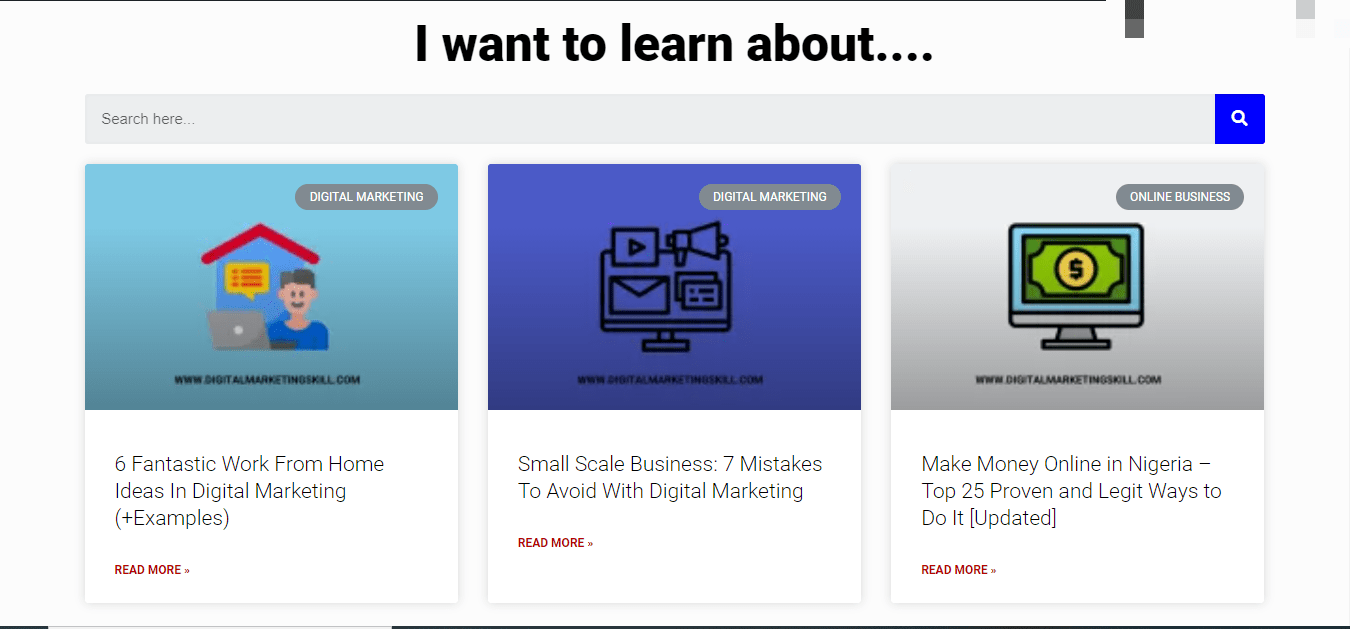
Task: Click Read More under Small Scale Business article
Action: pyautogui.click(x=555, y=543)
